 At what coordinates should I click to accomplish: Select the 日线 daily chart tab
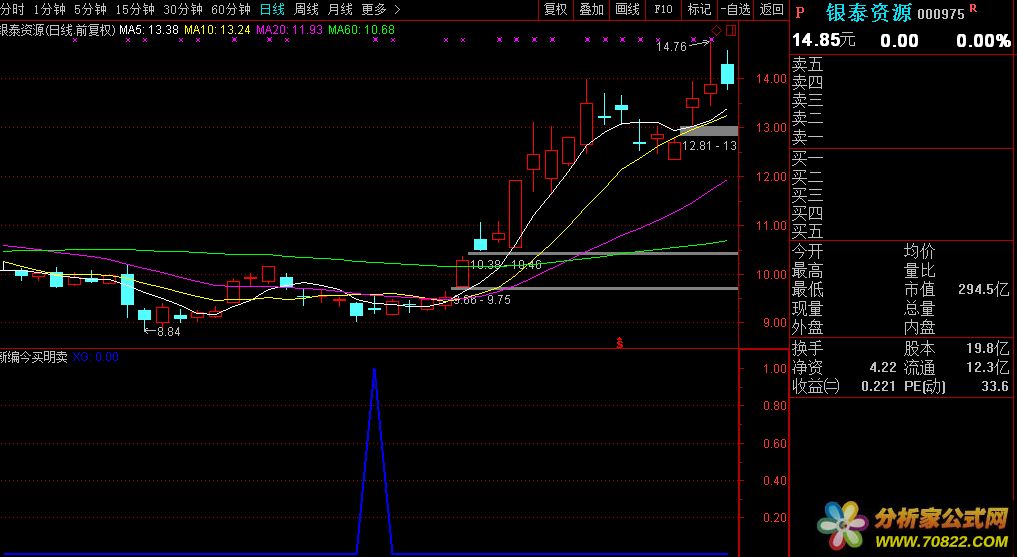[272, 9]
